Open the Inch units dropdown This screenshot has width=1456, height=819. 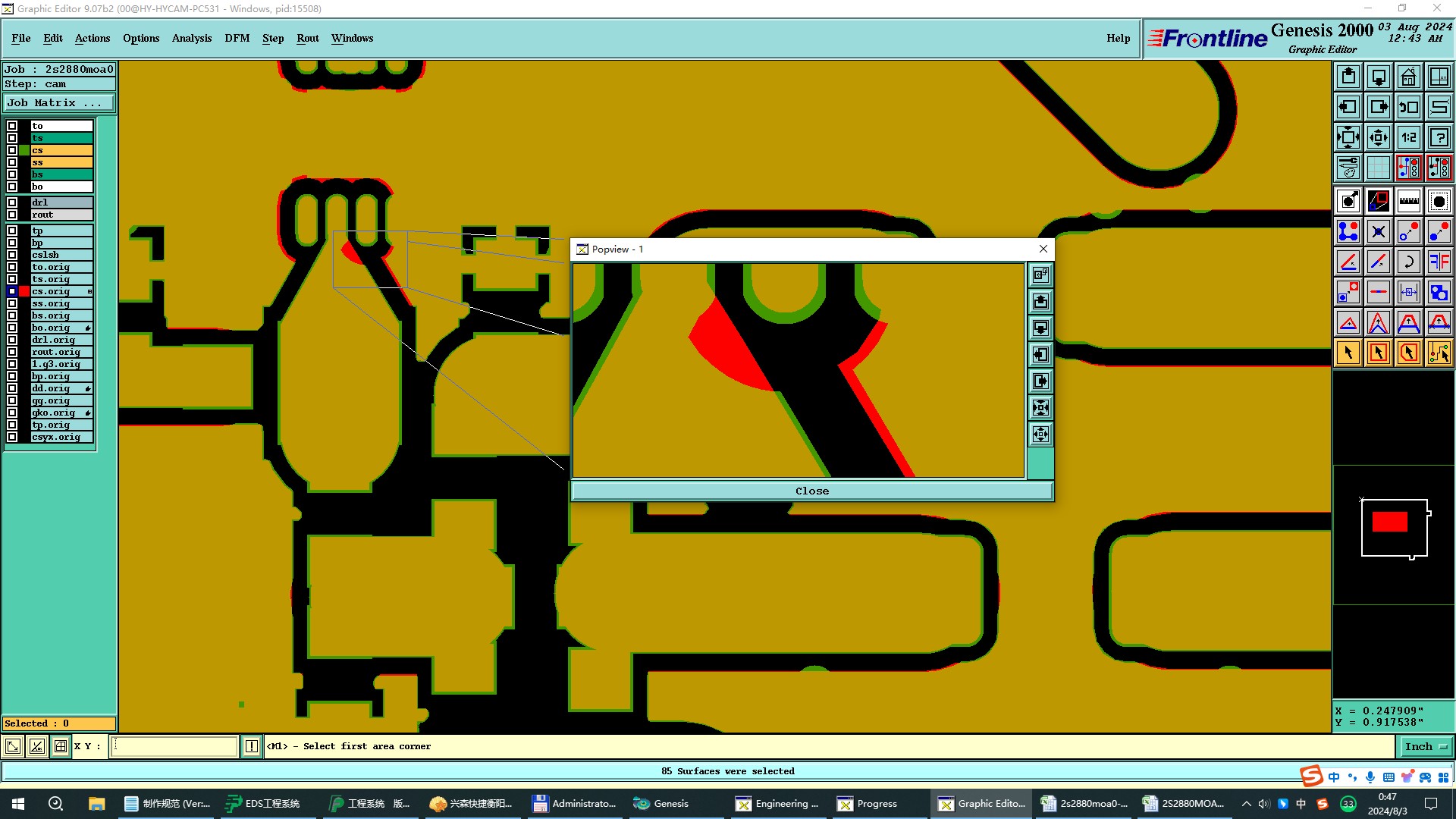(x=1426, y=746)
